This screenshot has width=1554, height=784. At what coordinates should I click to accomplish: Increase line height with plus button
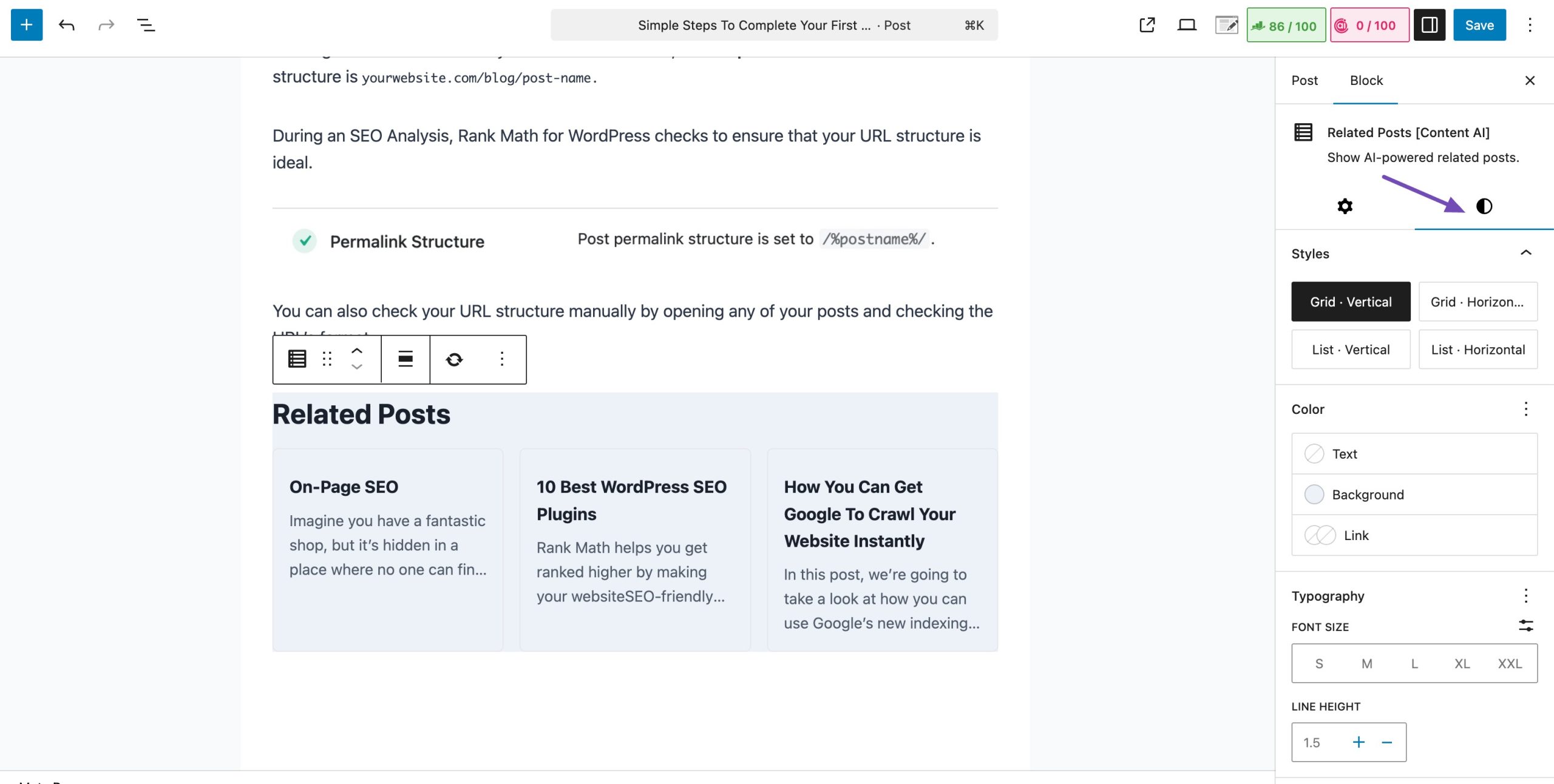1359,742
